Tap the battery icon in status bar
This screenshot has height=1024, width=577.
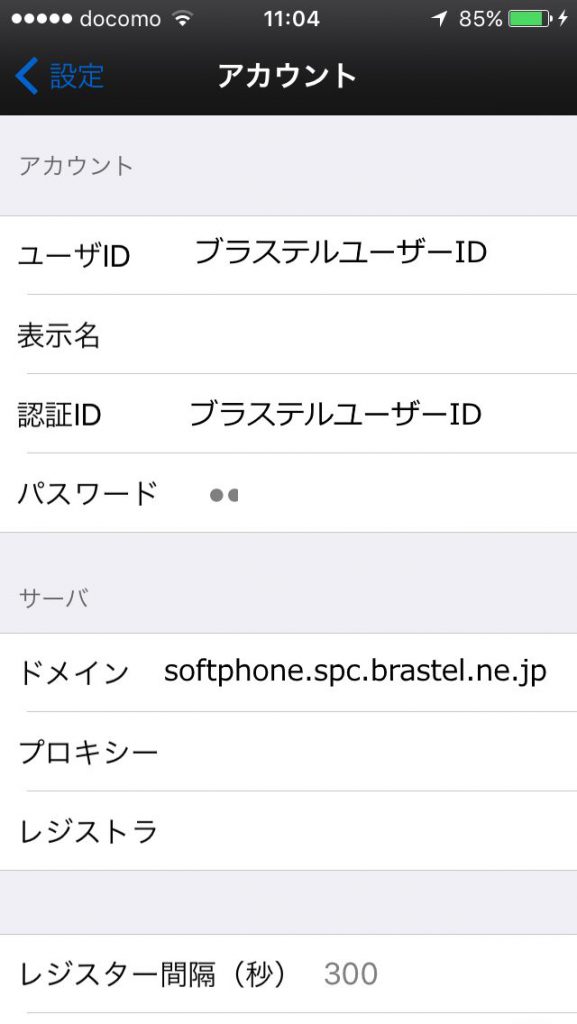pos(530,18)
